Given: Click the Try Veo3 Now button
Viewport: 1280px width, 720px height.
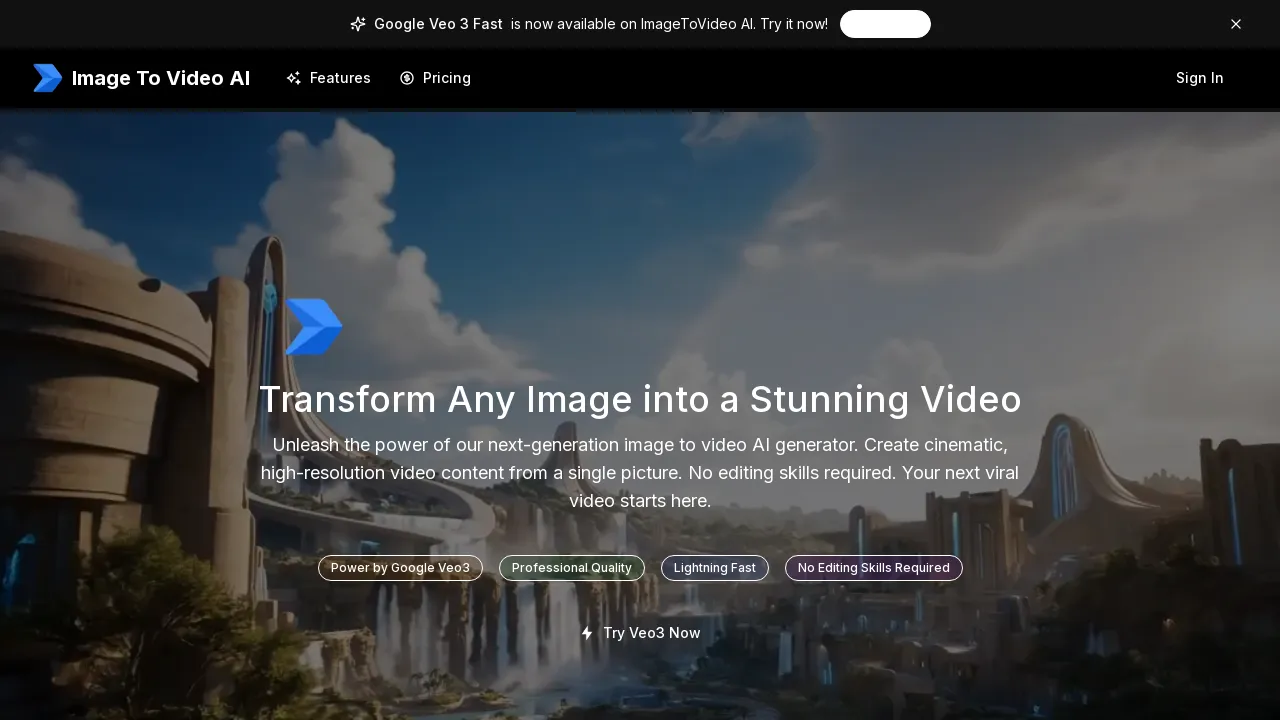Looking at the screenshot, I should point(640,633).
